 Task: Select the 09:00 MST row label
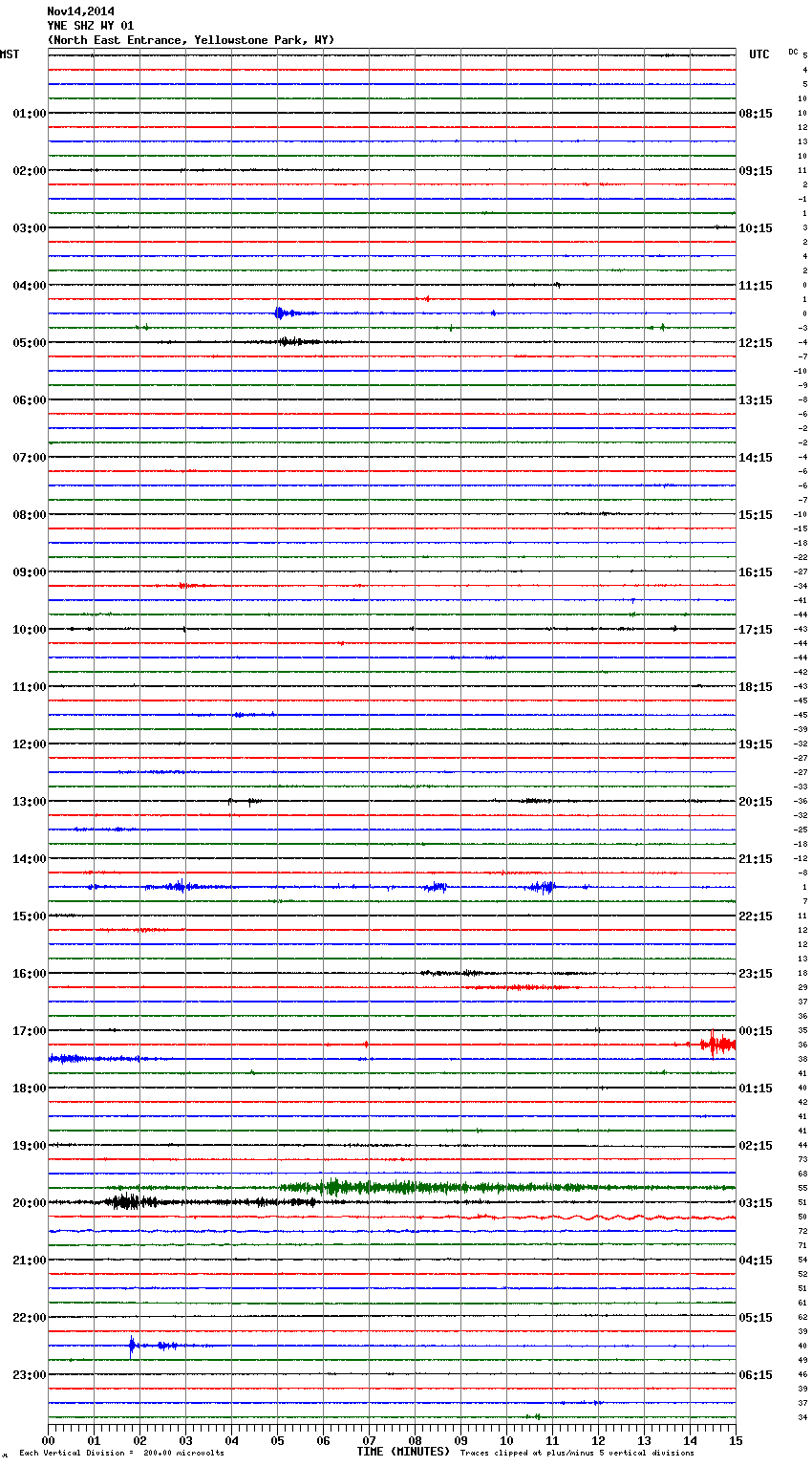pyautogui.click(x=29, y=572)
